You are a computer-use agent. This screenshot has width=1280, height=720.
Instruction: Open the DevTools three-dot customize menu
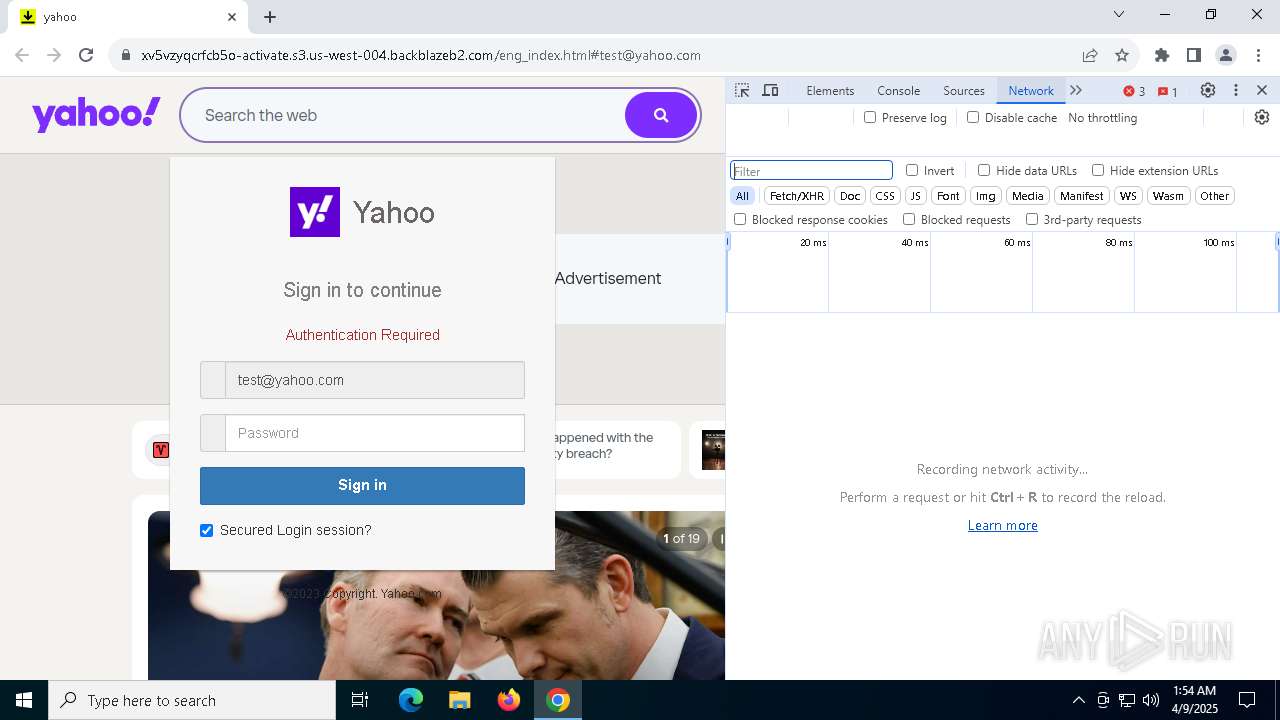pyautogui.click(x=1236, y=90)
